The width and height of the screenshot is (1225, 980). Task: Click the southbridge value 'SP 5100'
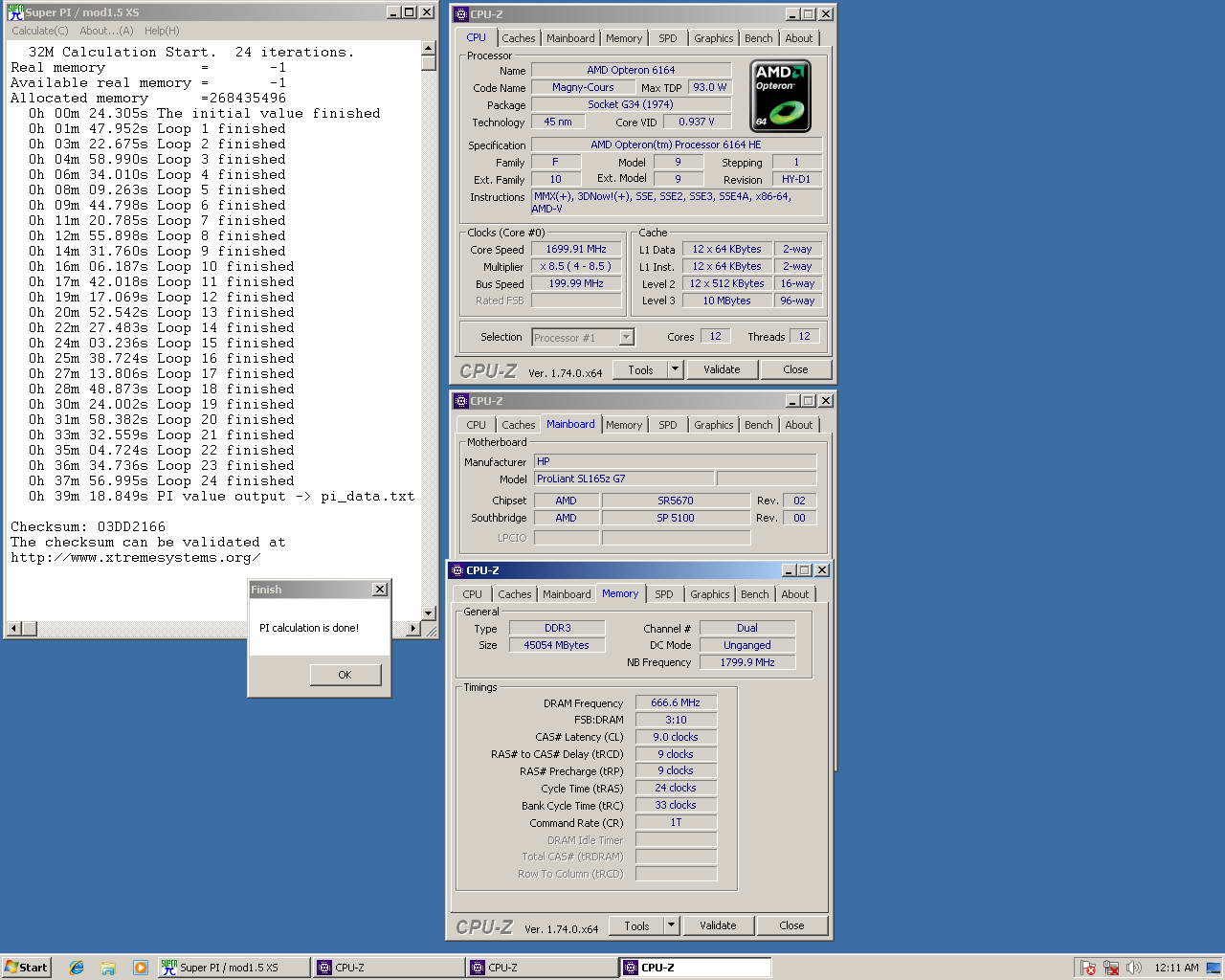point(676,518)
